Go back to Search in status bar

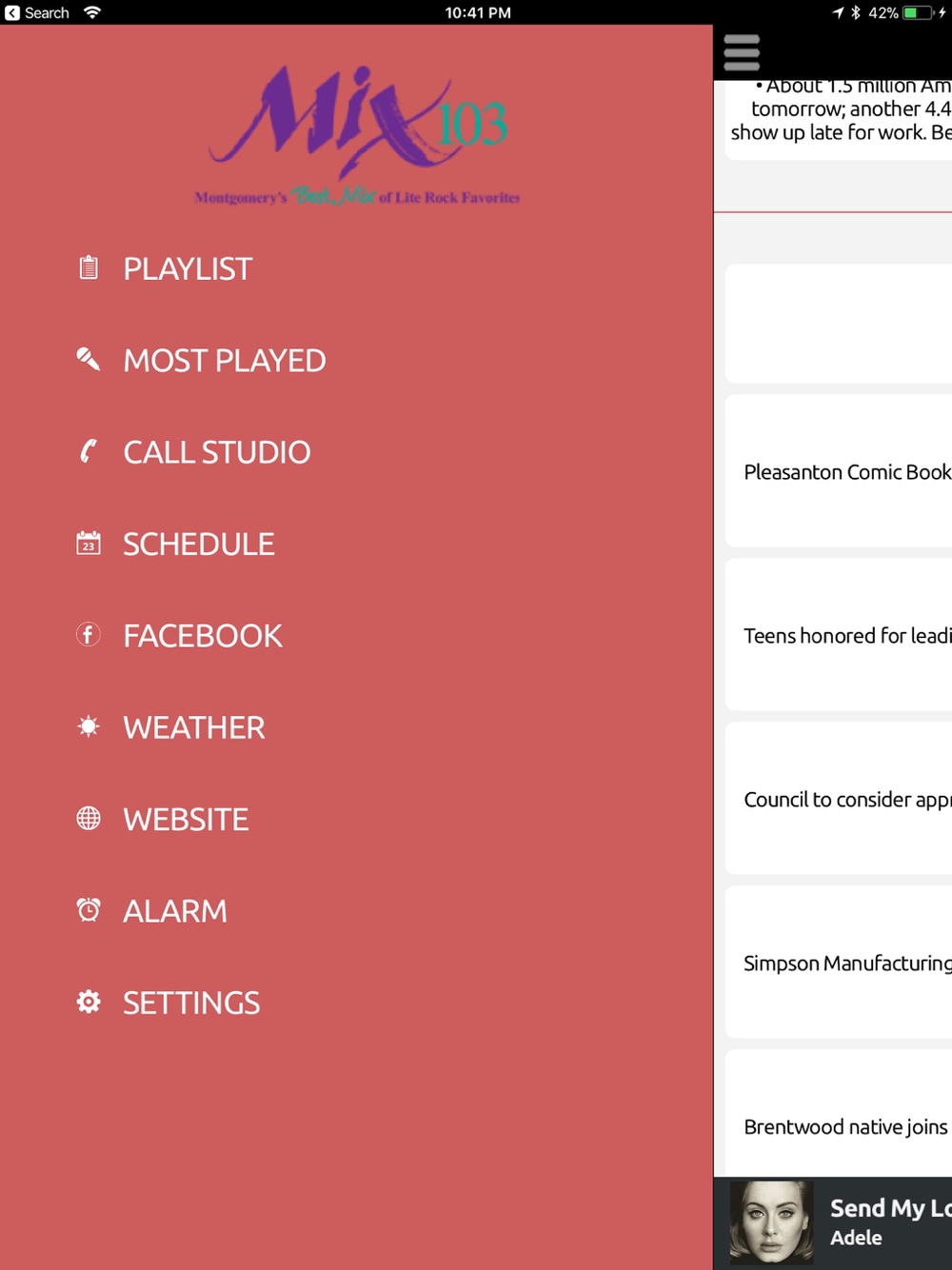pyautogui.click(x=37, y=12)
